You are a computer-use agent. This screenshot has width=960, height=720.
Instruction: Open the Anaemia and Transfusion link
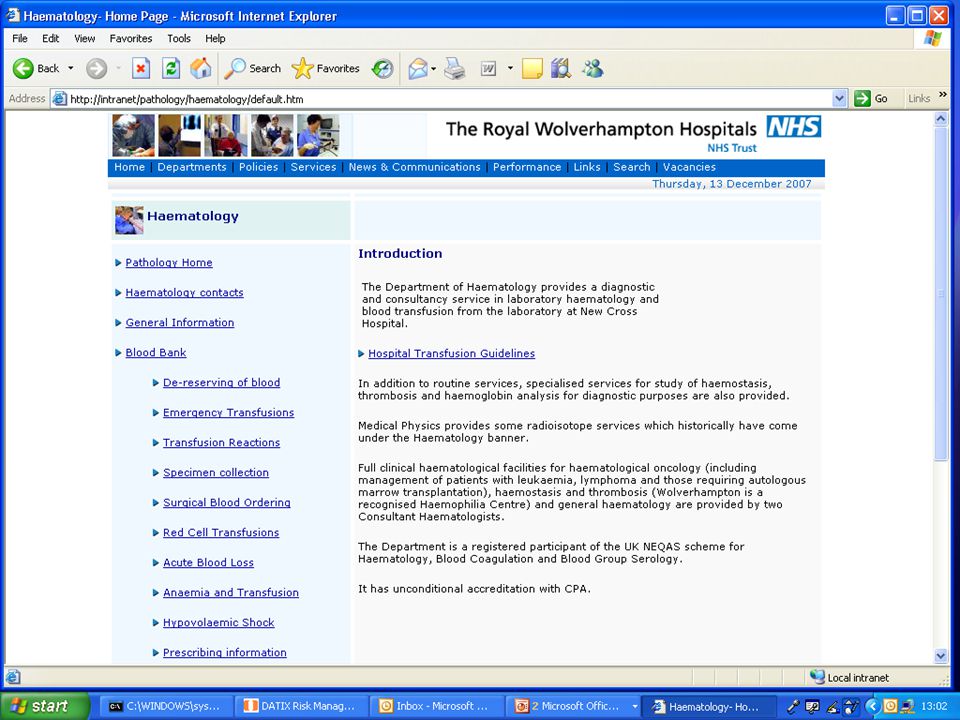tap(231, 593)
